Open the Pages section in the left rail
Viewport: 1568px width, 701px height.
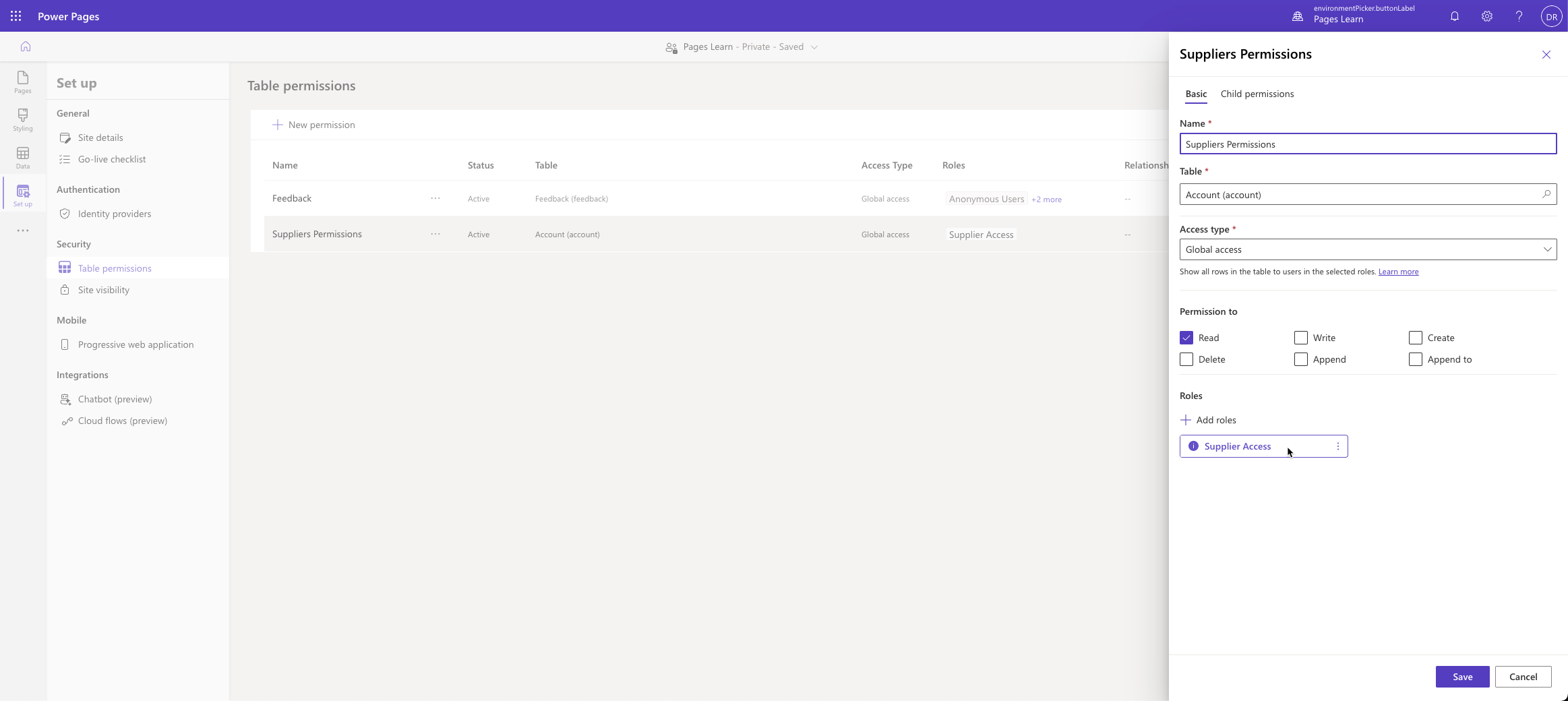point(23,82)
